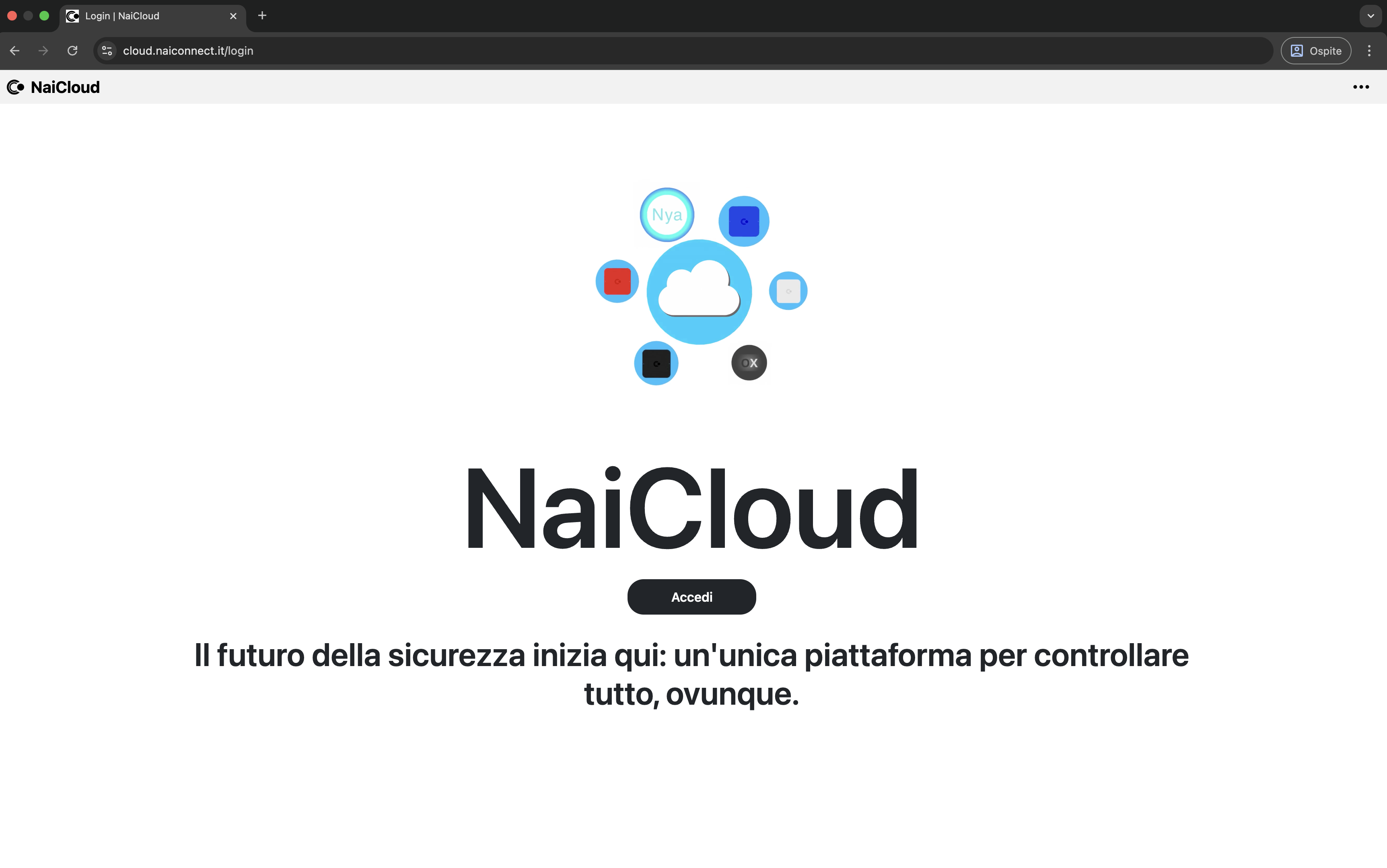Select the black device icon below the cloud
Viewport: 1387px width, 868px height.
656,363
